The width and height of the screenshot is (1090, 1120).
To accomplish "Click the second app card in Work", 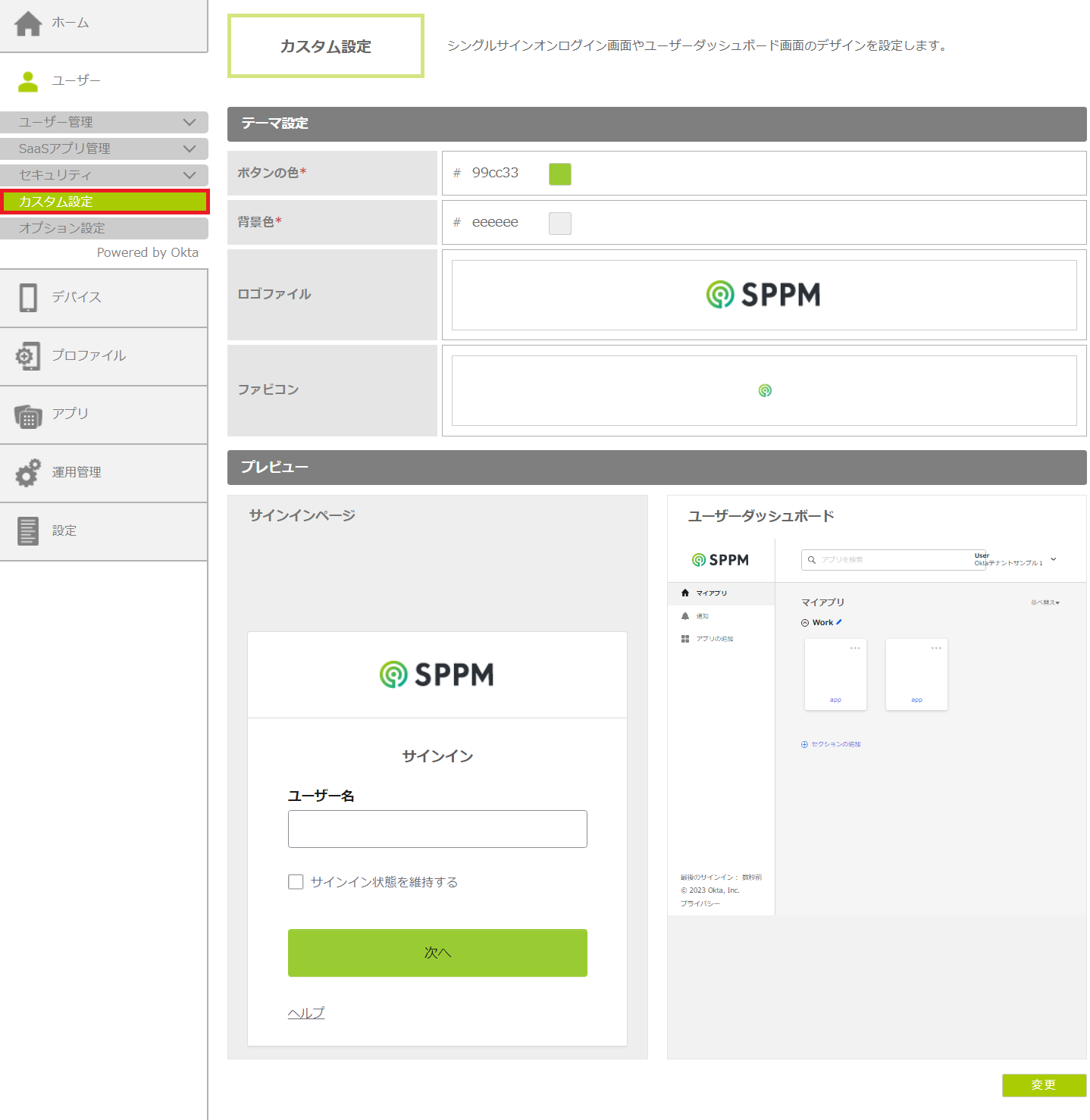I will [916, 674].
